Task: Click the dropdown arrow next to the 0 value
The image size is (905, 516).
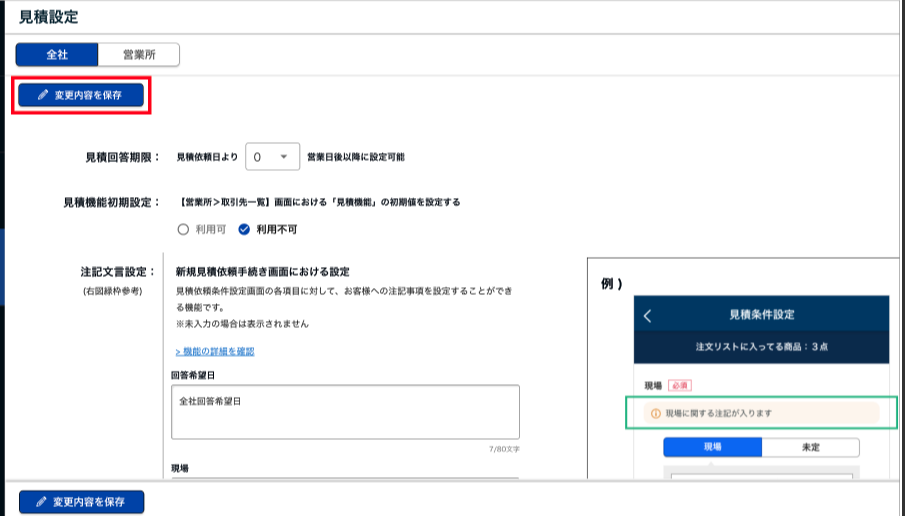Action: 285,157
